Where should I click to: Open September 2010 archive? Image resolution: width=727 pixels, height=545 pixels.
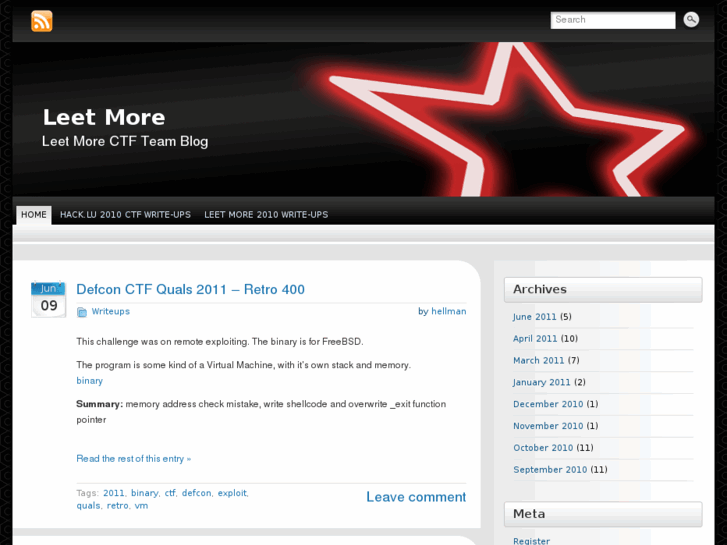point(549,469)
